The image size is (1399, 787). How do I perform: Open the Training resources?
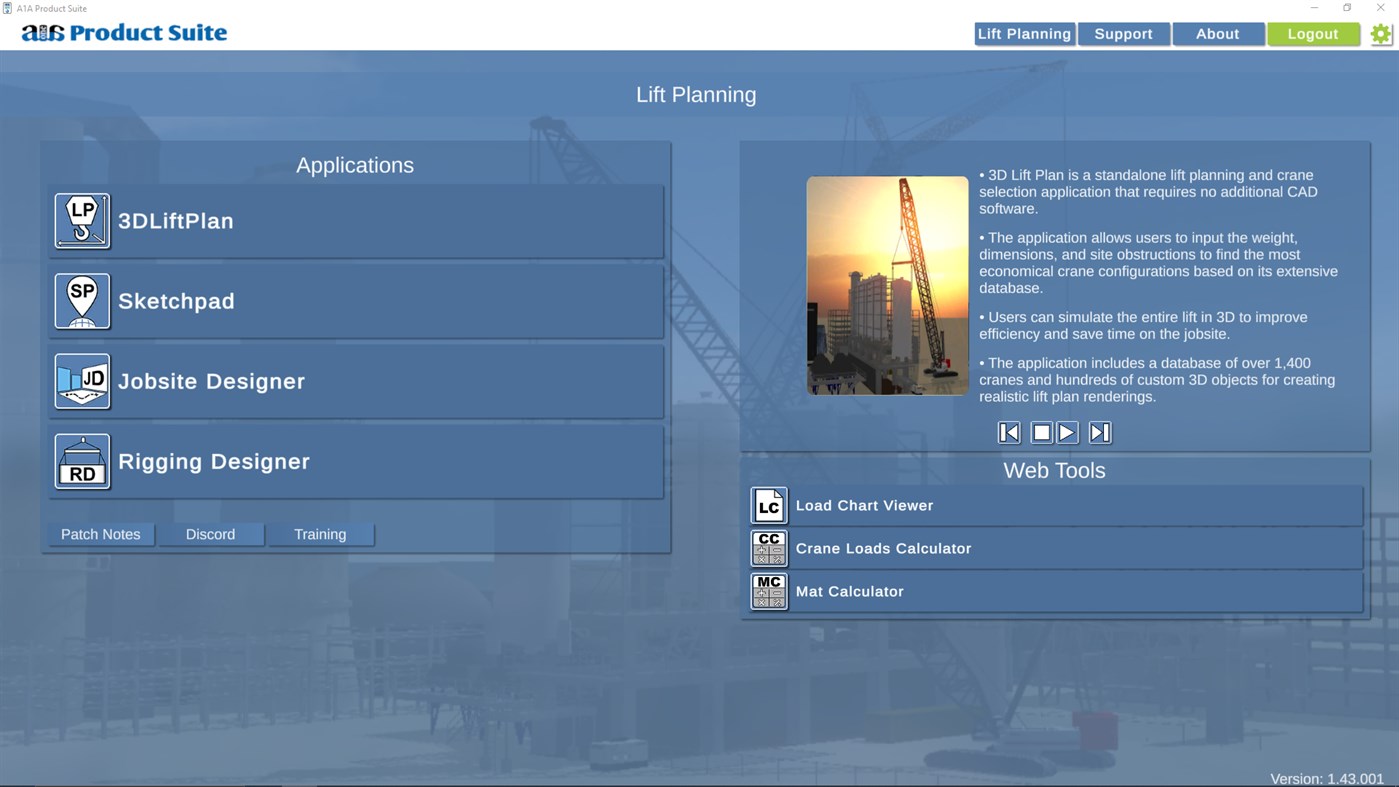[319, 534]
